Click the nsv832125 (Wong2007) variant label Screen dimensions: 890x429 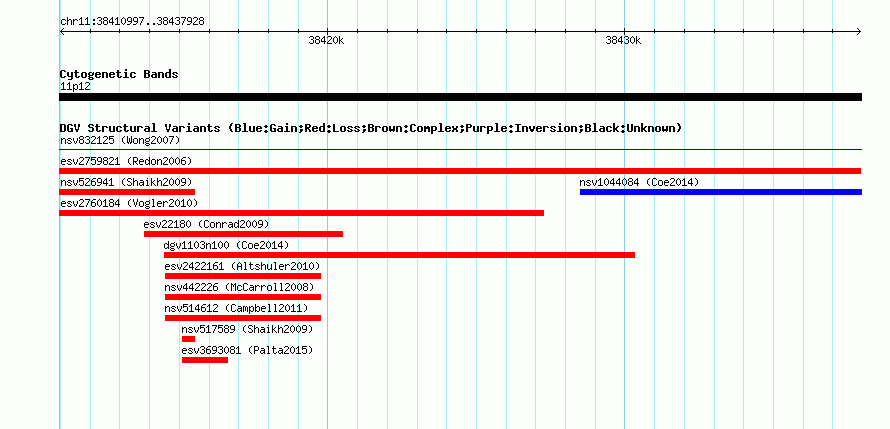tap(120, 140)
